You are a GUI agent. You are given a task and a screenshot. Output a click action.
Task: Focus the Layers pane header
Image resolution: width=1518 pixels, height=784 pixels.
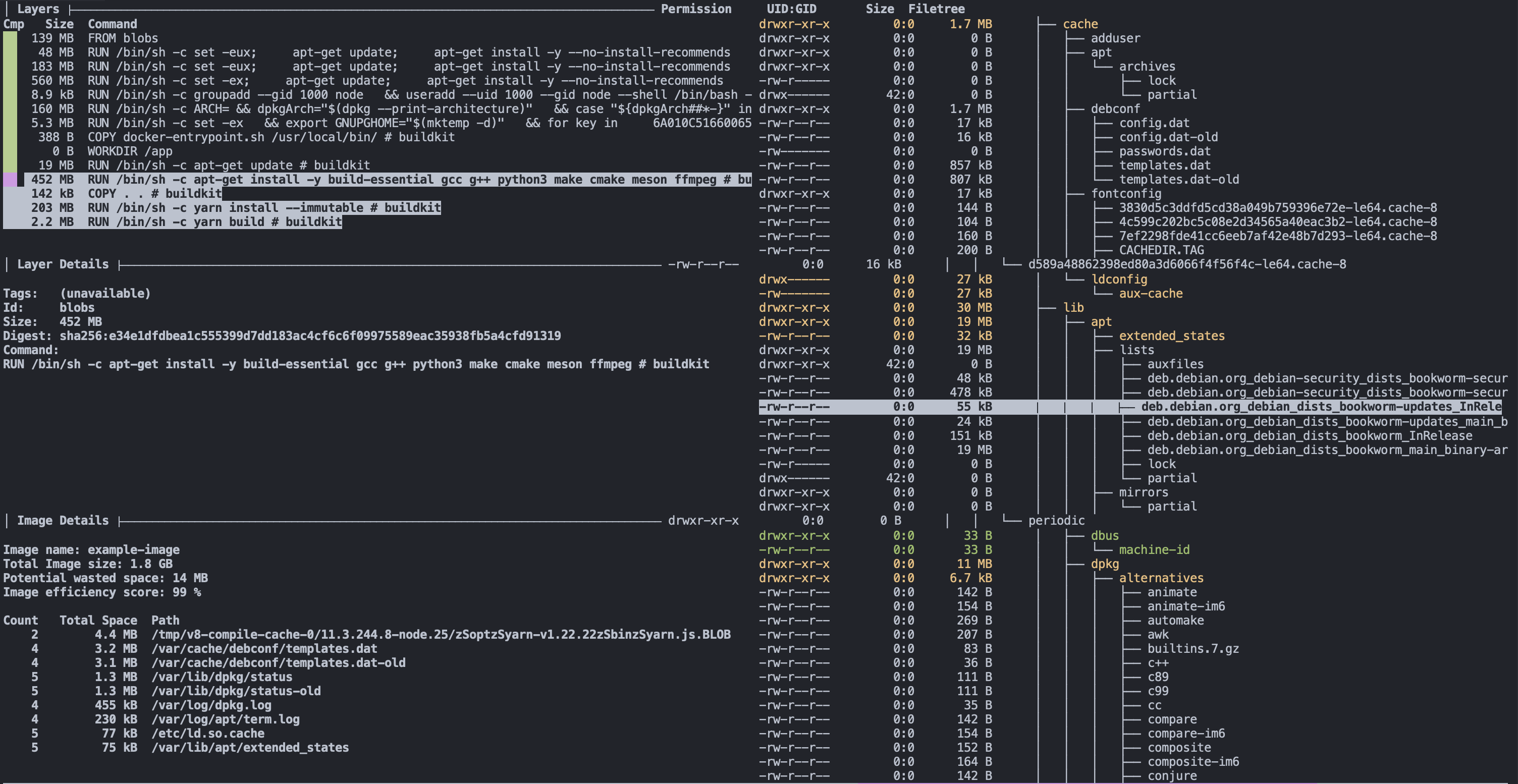coord(38,9)
